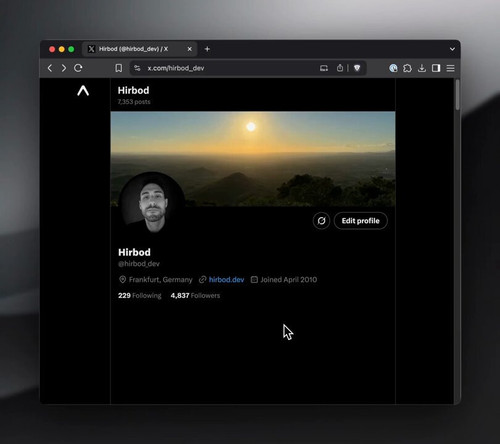Click the 7,353 posts count

click(x=134, y=102)
